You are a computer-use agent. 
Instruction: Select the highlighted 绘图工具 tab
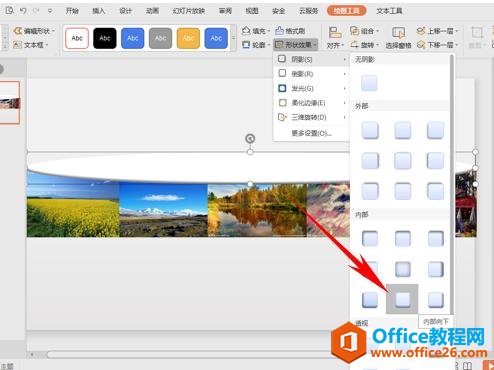pyautogui.click(x=347, y=11)
